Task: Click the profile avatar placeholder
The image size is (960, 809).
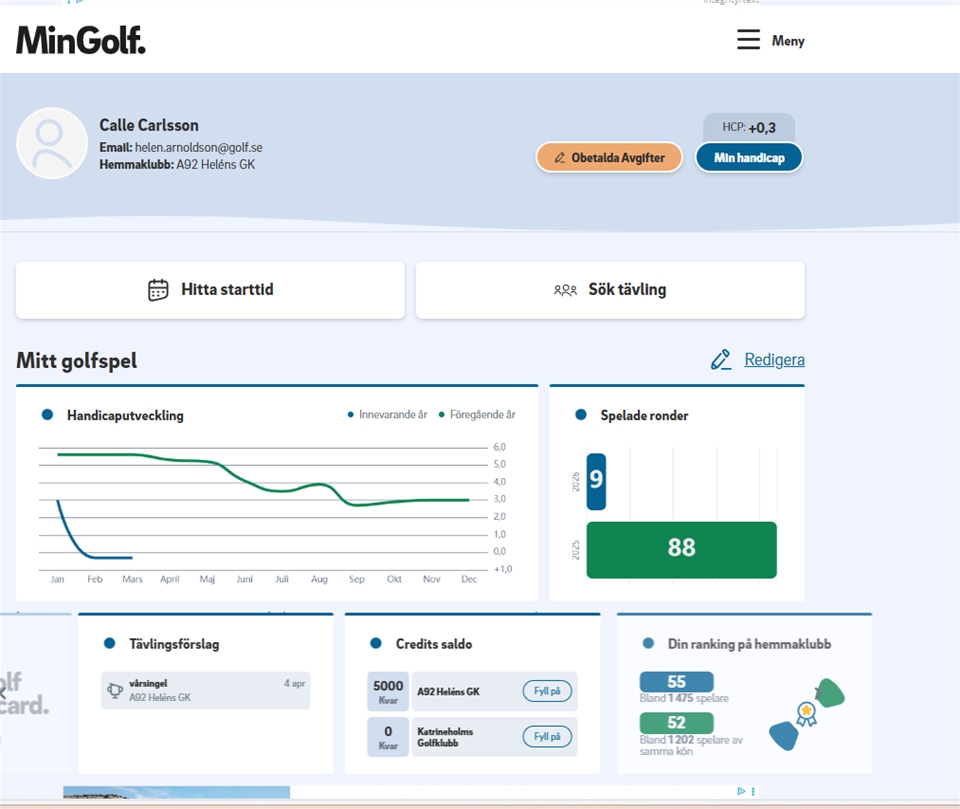Action: (x=52, y=144)
